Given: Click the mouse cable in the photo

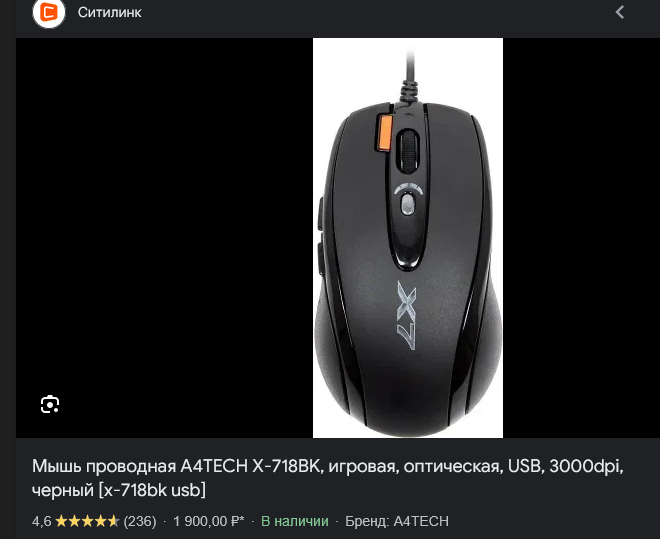Looking at the screenshot, I should 409,77.
